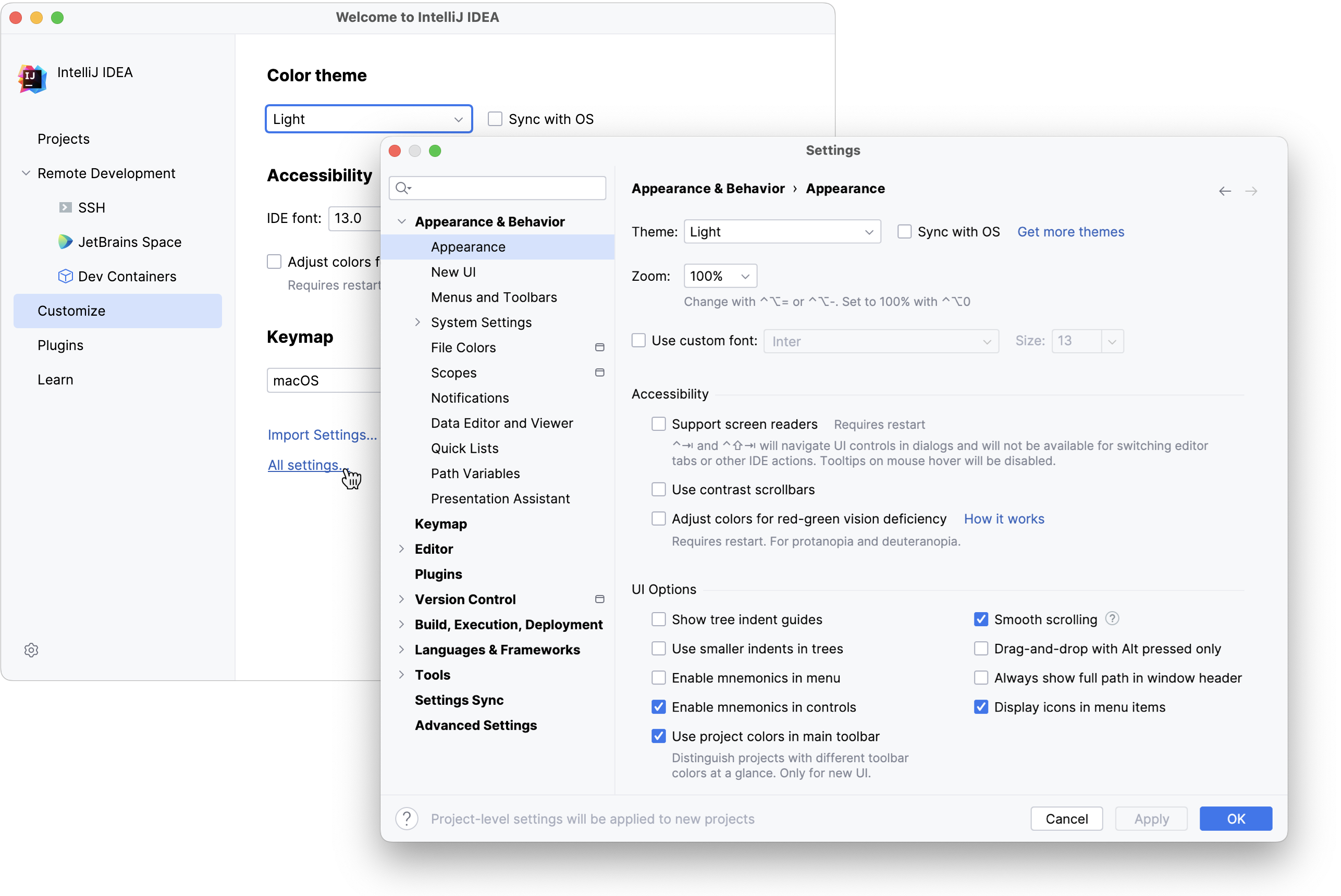The image size is (1341, 896).
Task: Check Adjust colors box in Welcome window
Action: pyautogui.click(x=274, y=262)
